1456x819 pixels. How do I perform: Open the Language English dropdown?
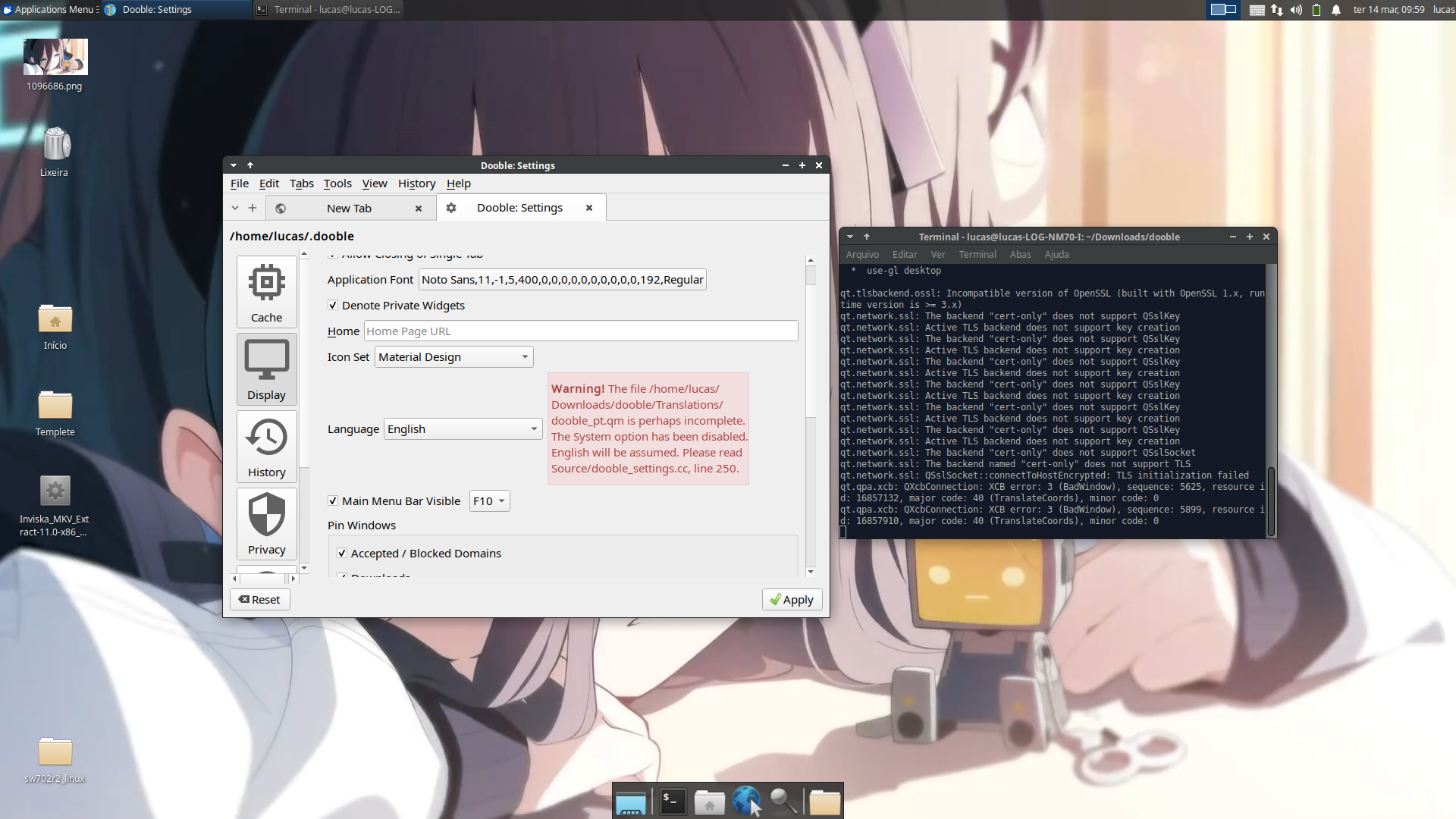coord(463,429)
